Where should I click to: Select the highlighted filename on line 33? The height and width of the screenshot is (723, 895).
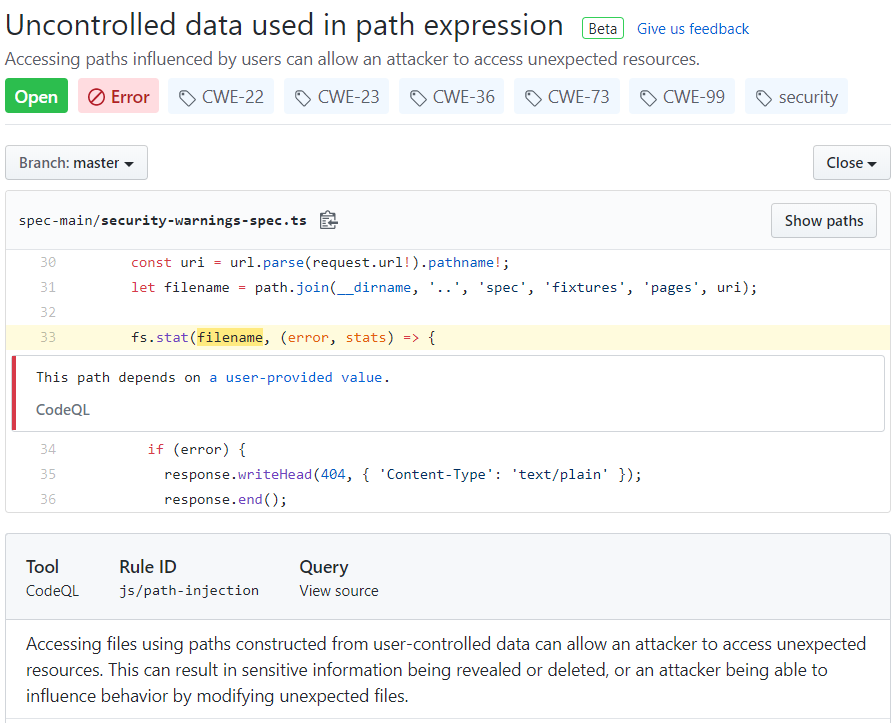[230, 337]
